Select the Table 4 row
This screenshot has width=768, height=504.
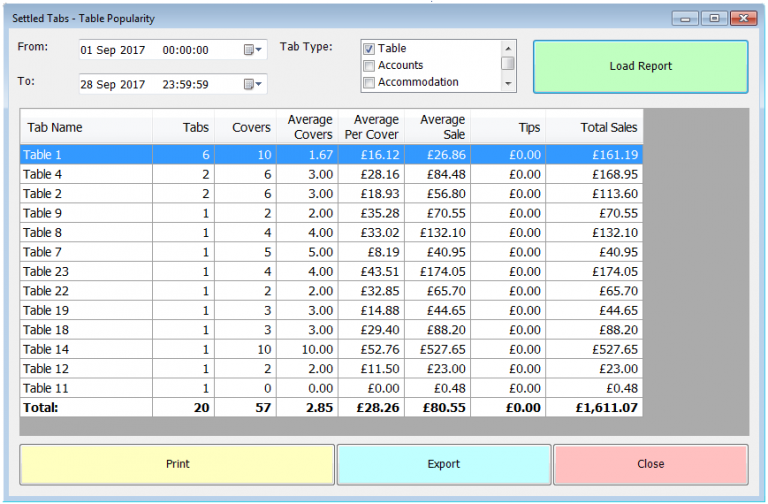coord(86,174)
